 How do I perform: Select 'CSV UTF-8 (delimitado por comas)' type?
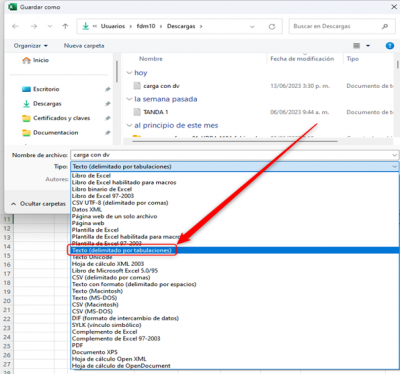(x=120, y=203)
